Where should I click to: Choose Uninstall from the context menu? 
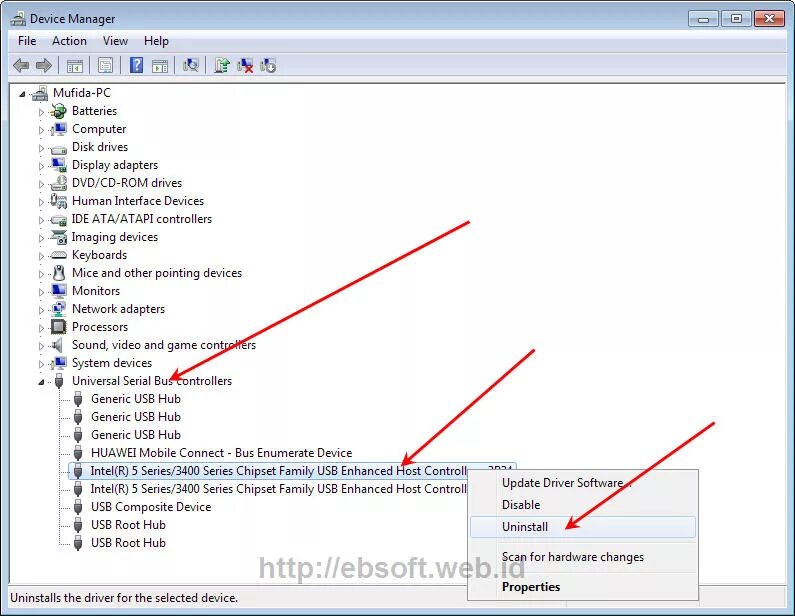pyautogui.click(x=583, y=527)
